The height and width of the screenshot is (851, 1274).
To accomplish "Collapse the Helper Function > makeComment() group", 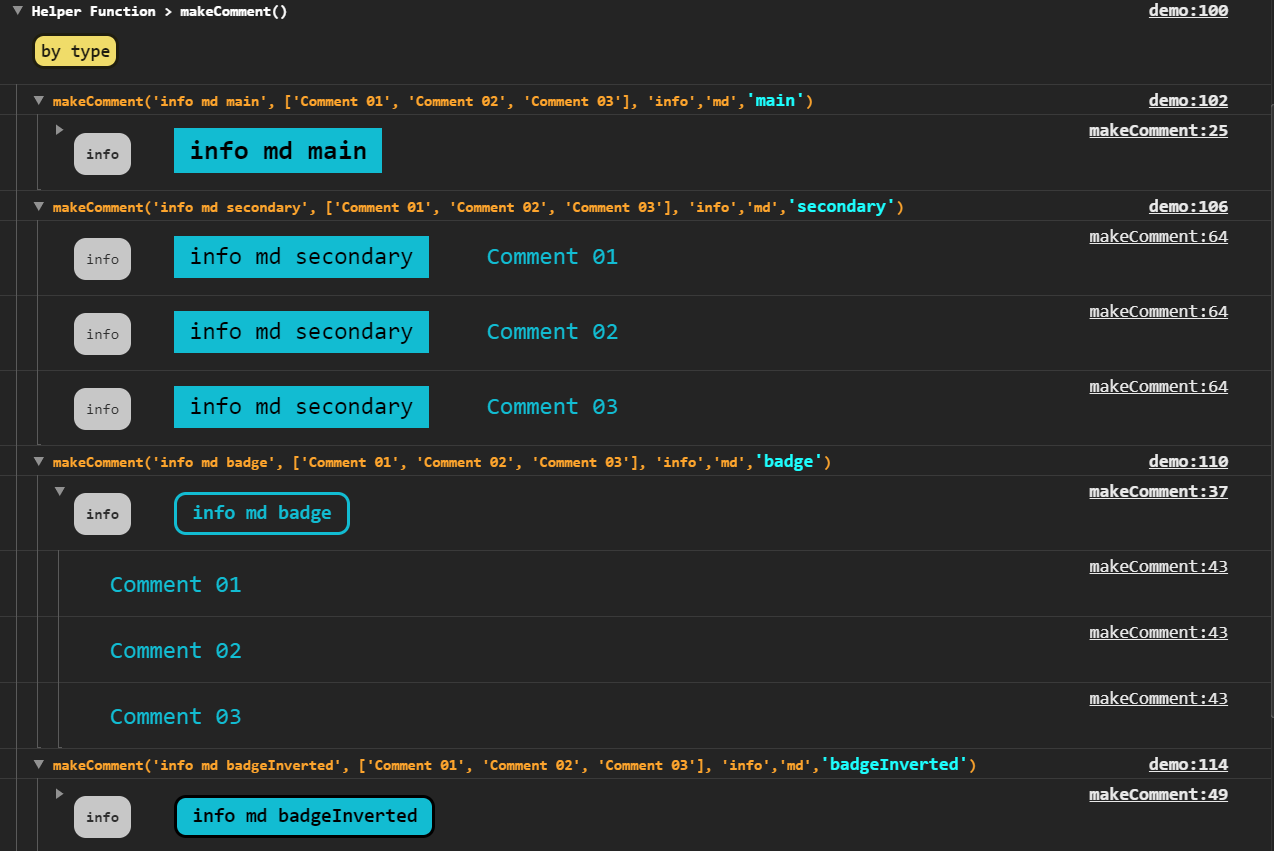I will (18, 12).
